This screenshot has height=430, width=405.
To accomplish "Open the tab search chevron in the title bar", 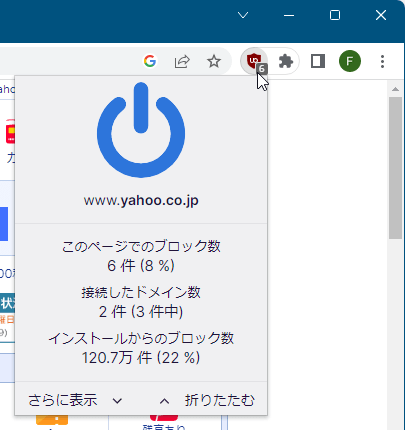I will (x=243, y=15).
